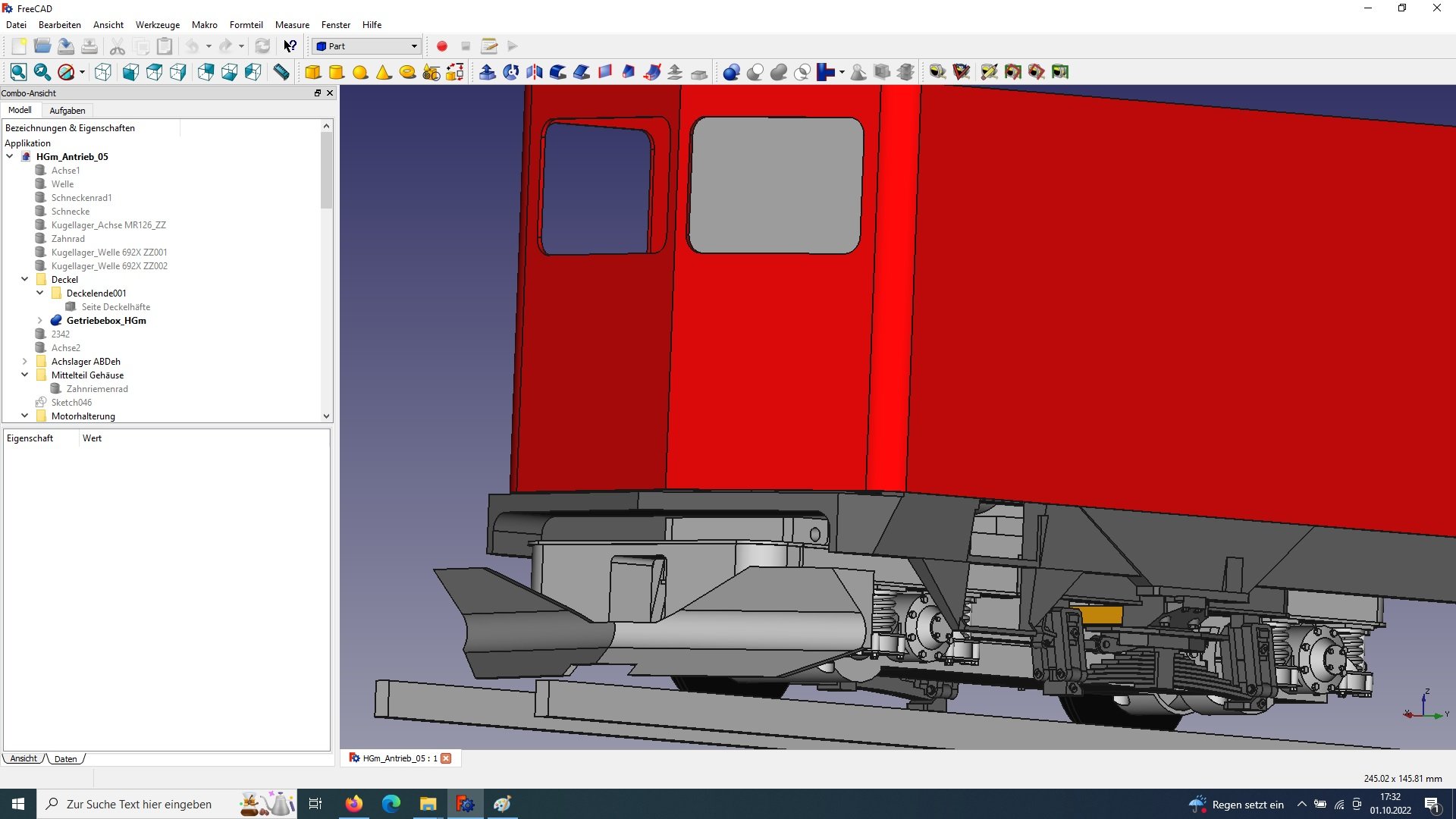Start macro recording with red button

coord(442,46)
